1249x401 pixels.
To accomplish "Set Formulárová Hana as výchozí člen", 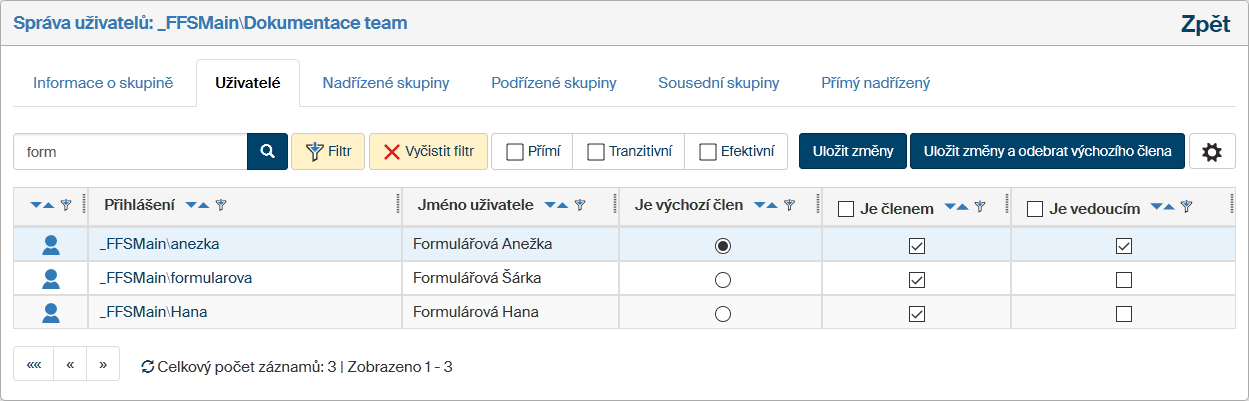I will (723, 313).
